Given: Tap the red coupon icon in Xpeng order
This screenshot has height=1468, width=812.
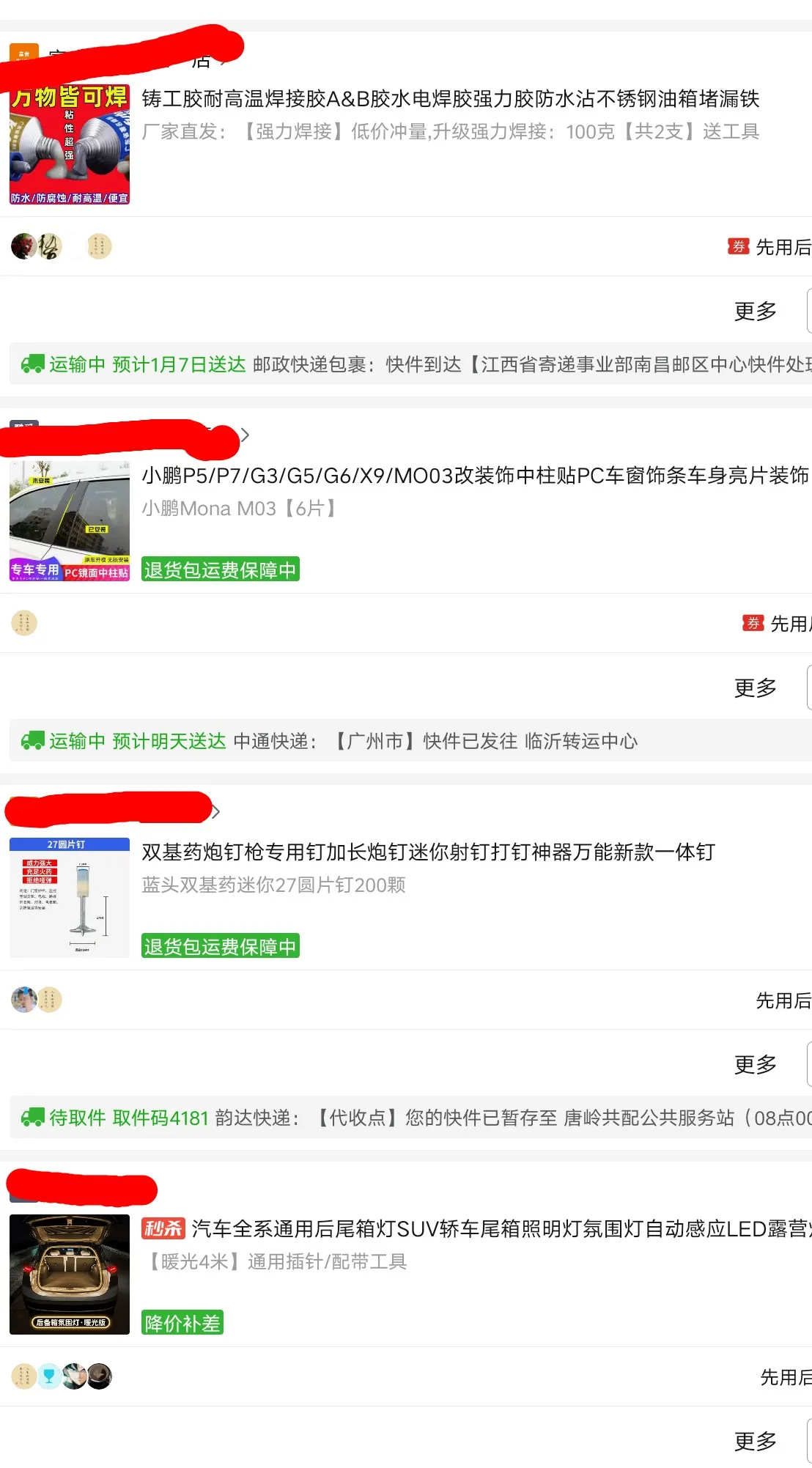Looking at the screenshot, I should click(x=753, y=624).
